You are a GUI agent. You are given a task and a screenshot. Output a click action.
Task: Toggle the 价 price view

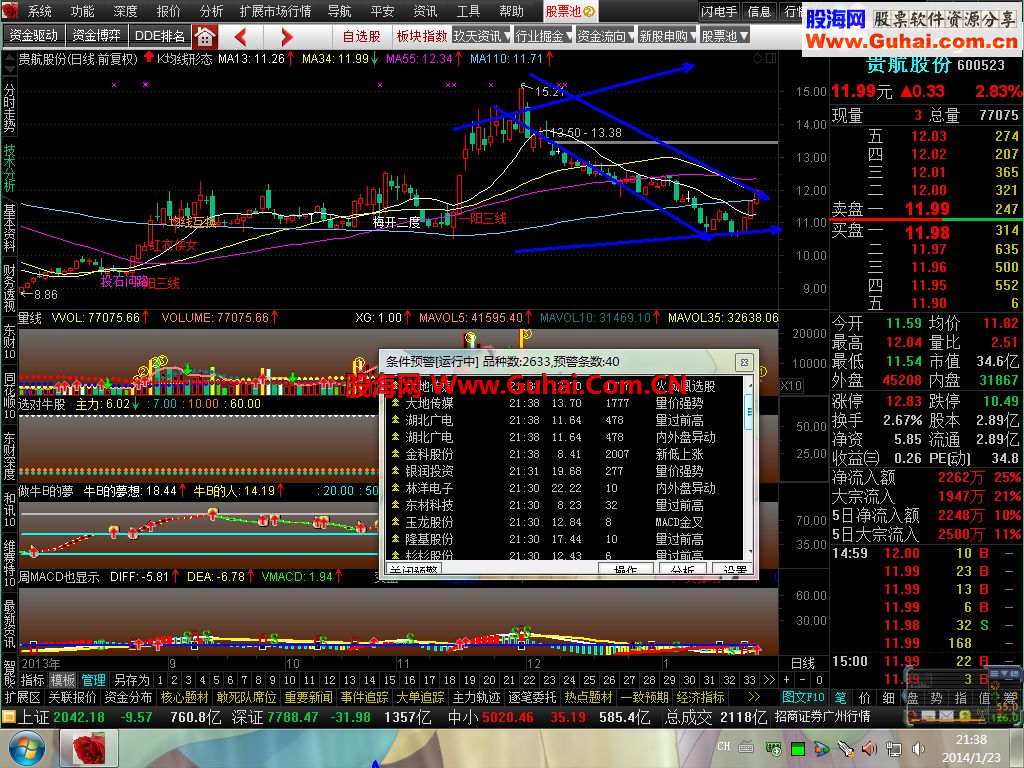pos(865,697)
